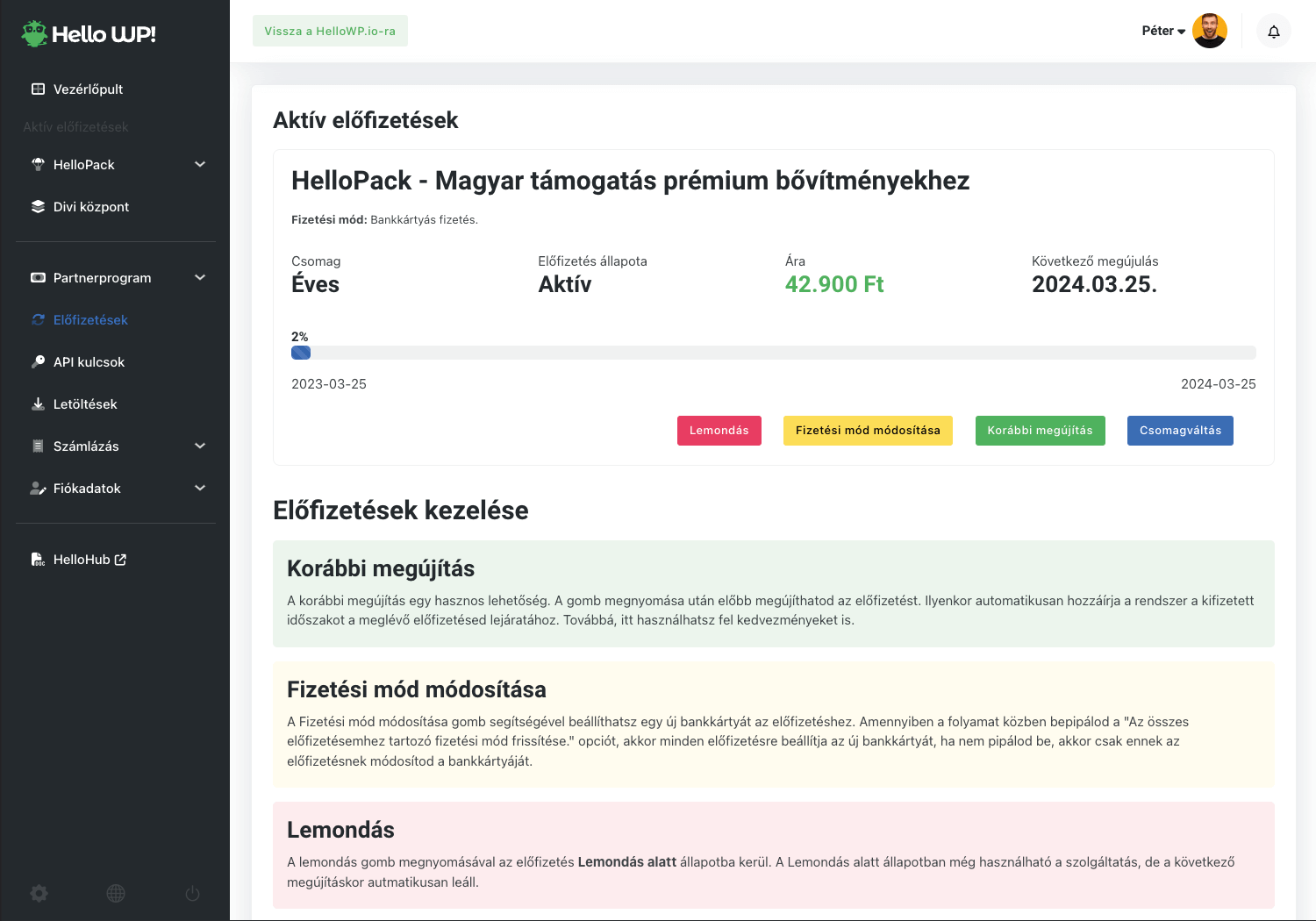This screenshot has height=921, width=1316.
Task: Click the Előfizetések kezelése heading
Action: [x=401, y=510]
